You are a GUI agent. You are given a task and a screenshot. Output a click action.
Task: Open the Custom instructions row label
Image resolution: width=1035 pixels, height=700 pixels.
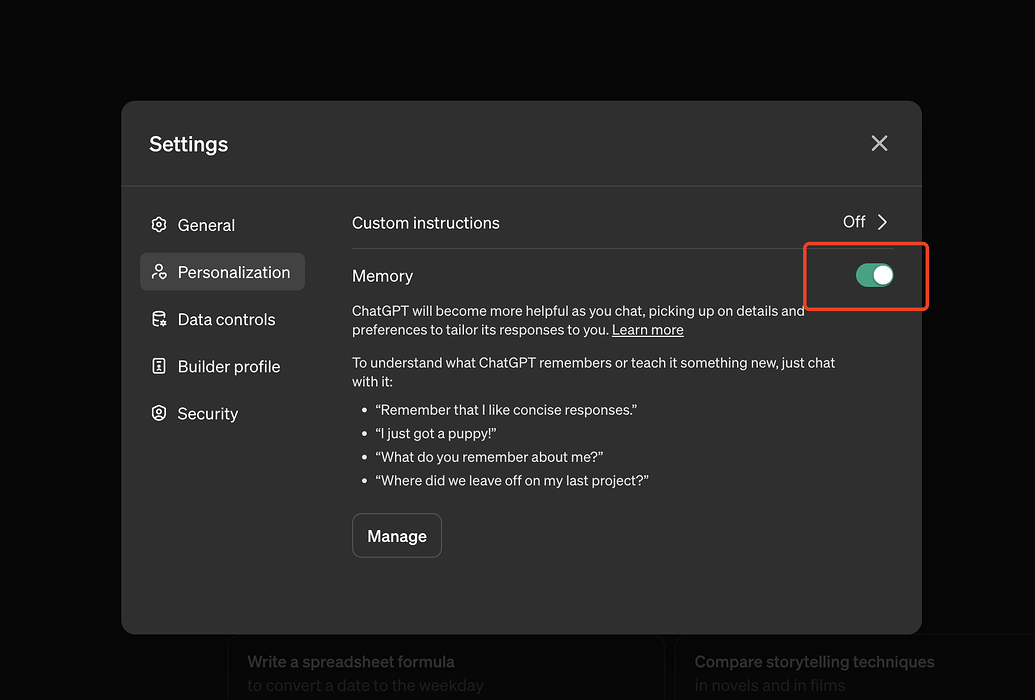(x=426, y=223)
